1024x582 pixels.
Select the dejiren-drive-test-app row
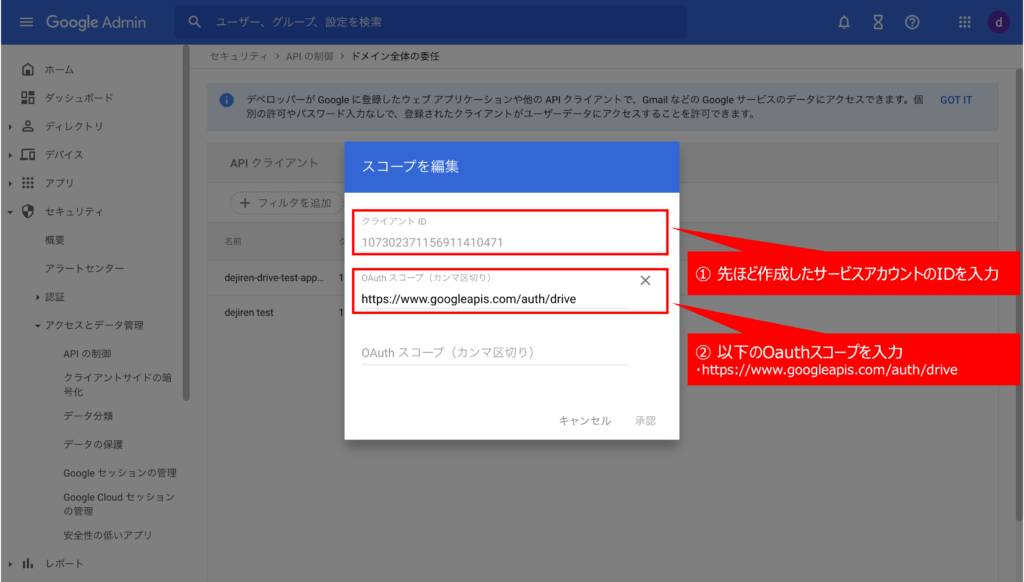coord(274,278)
